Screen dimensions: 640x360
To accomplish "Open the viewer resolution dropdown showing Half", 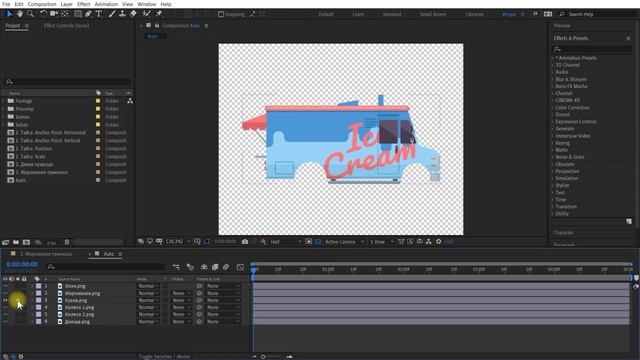I will tap(285, 242).
